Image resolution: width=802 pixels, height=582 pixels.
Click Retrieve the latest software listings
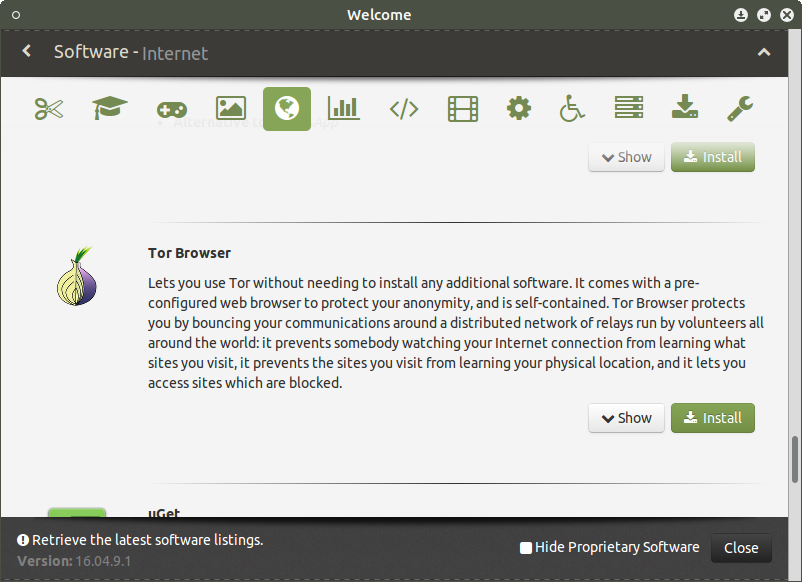click(x=147, y=540)
